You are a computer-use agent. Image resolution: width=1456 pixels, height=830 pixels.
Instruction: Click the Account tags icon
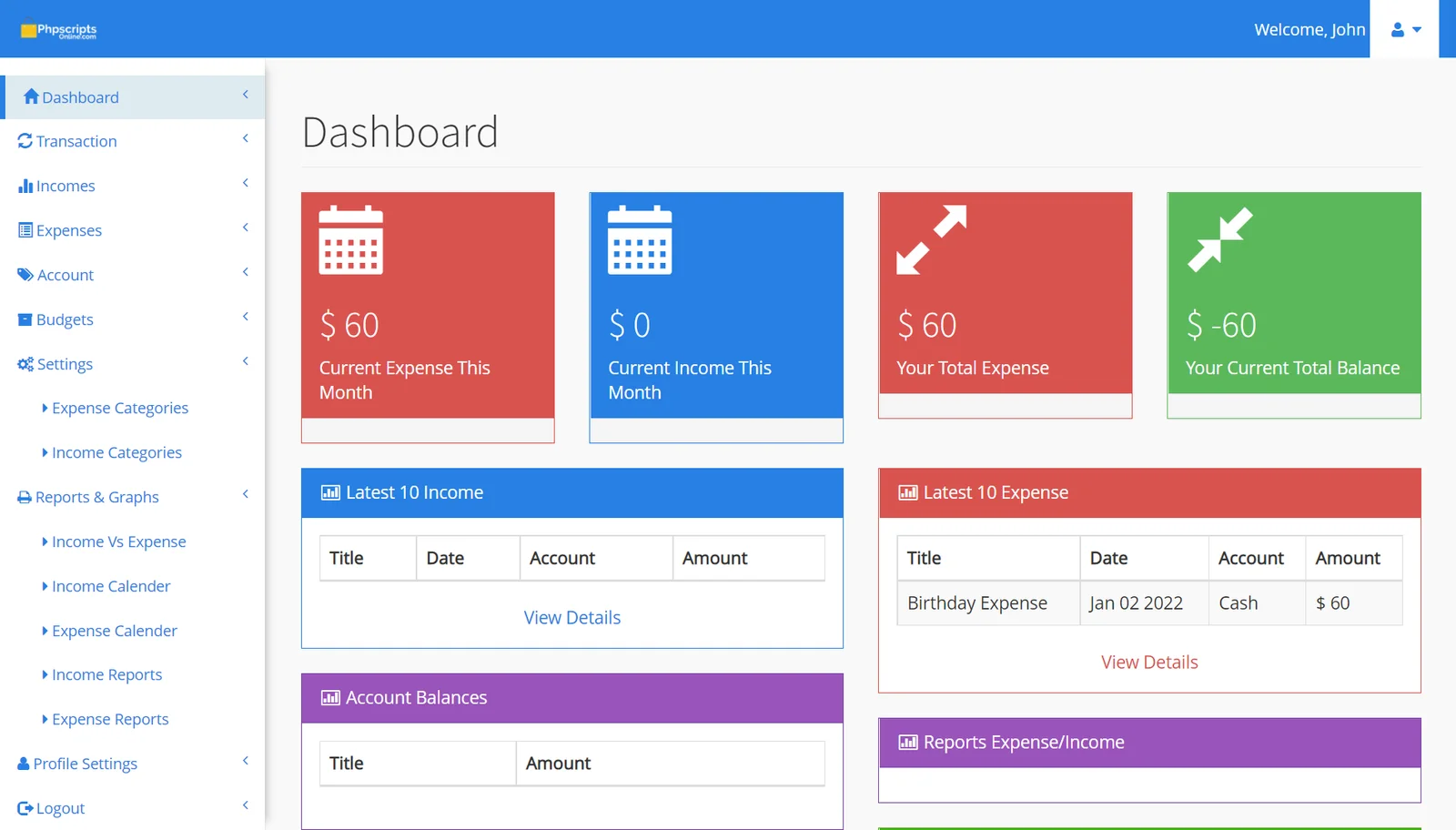coord(25,275)
